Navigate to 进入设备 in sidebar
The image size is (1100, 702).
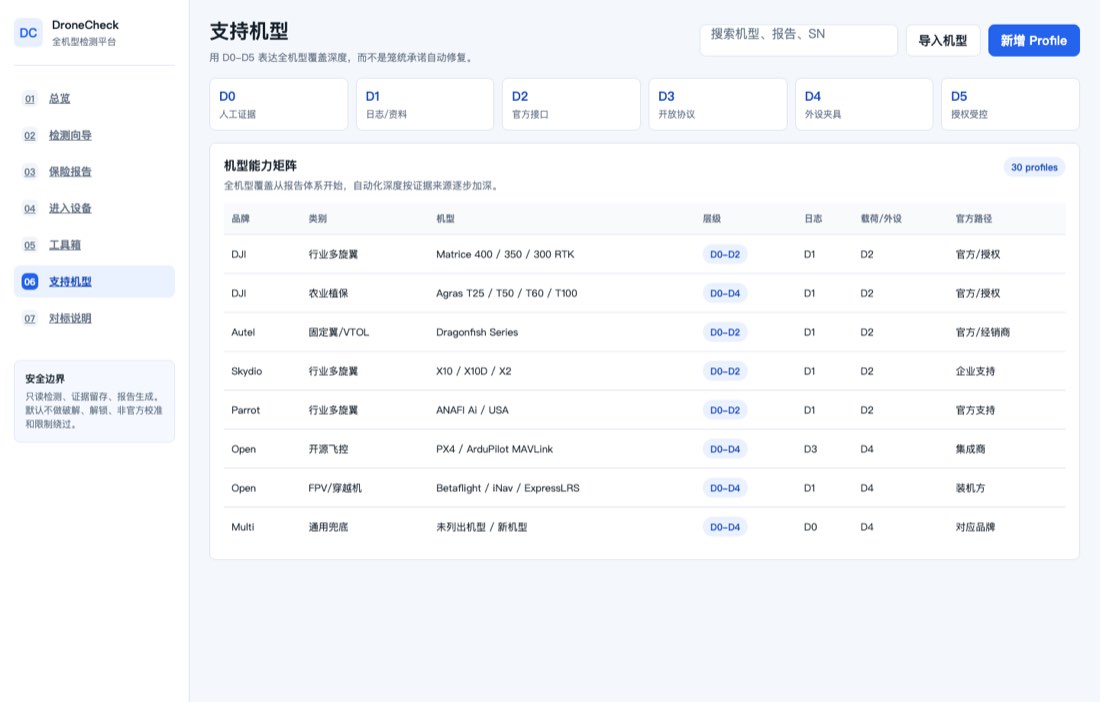click(x=94, y=208)
